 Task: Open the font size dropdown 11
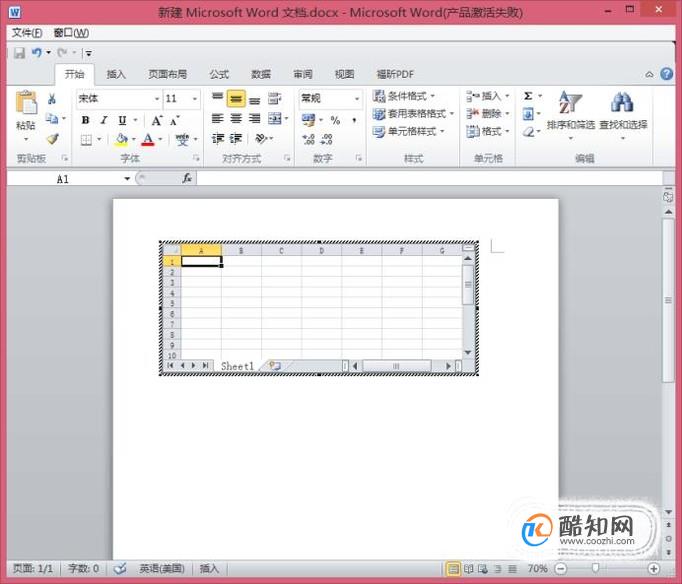pyautogui.click(x=194, y=99)
